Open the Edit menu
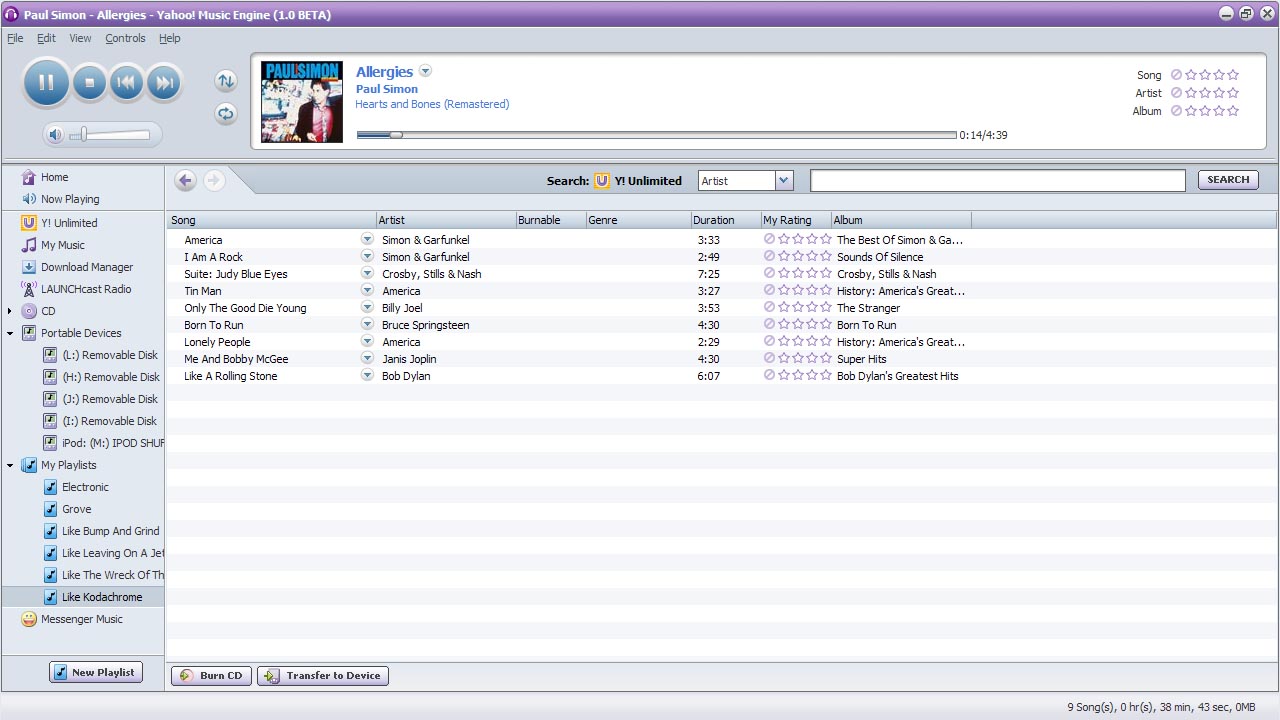1280x720 pixels. (x=46, y=38)
